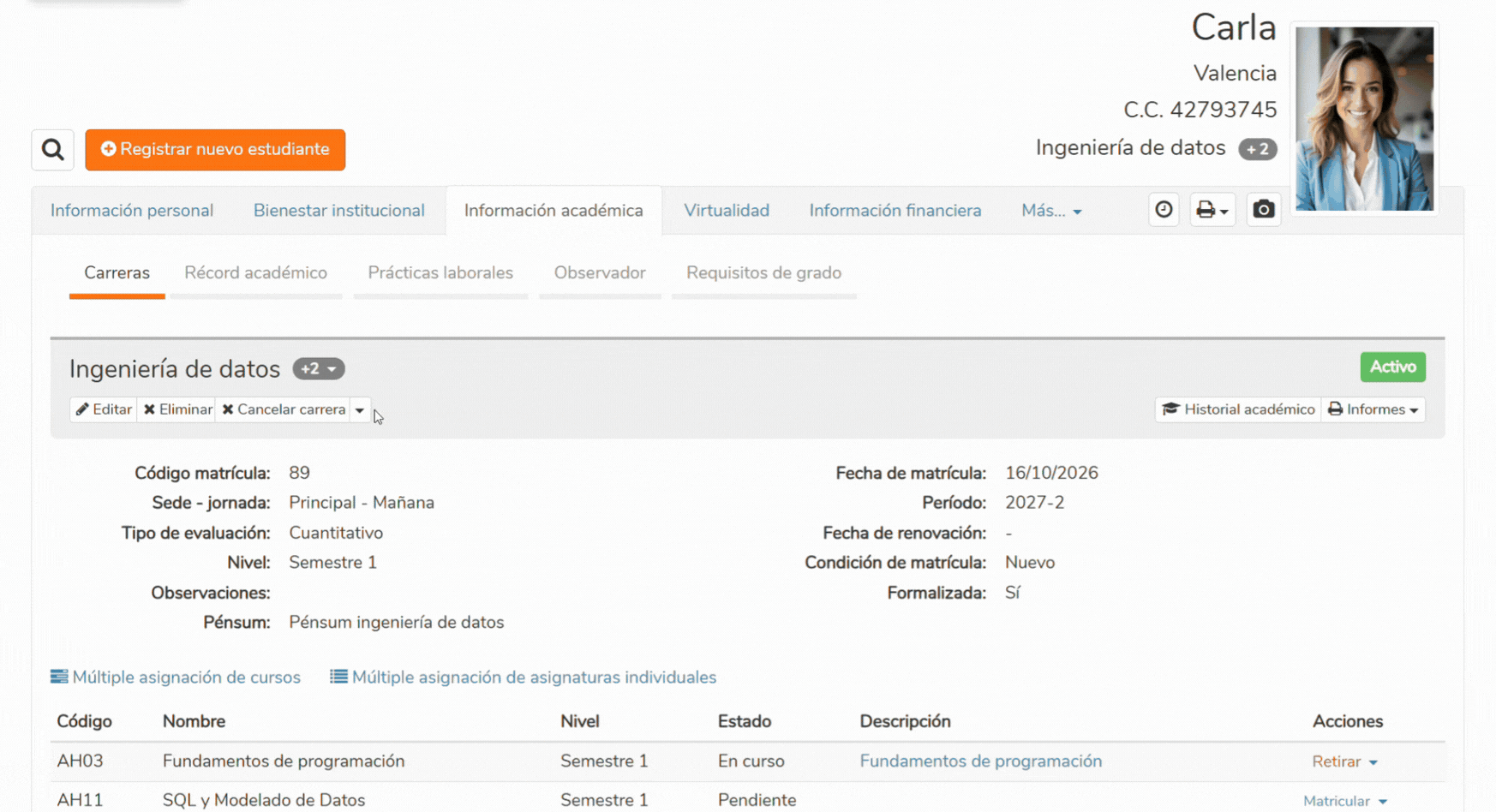Click Pénsum ingeniería de datos value
The height and width of the screenshot is (812, 1496).
coord(397,623)
